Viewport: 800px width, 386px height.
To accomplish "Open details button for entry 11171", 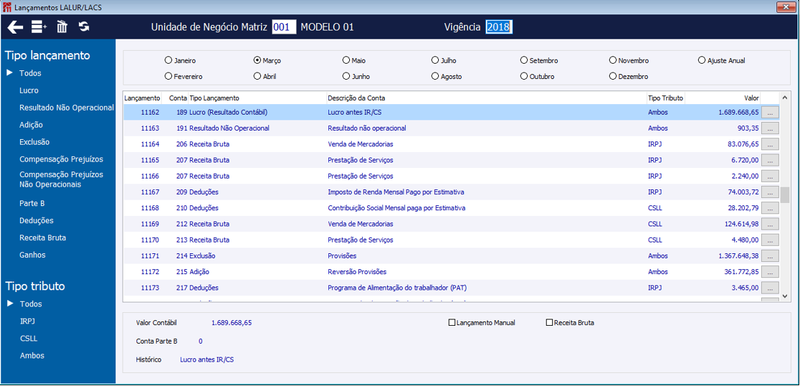I will (x=769, y=256).
